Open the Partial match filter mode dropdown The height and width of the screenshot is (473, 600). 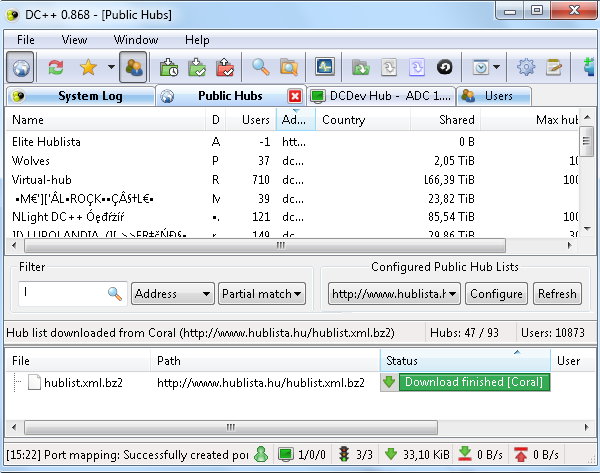point(262,294)
